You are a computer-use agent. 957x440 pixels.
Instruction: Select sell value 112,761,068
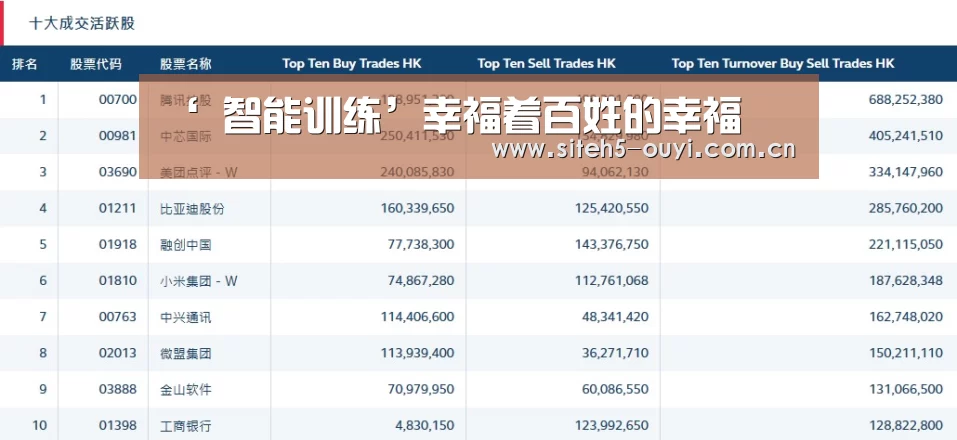612,281
